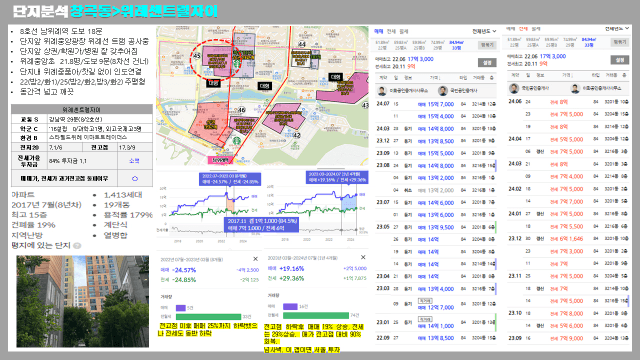
Task: Click the pink station label on the map
Action: tap(220, 160)
